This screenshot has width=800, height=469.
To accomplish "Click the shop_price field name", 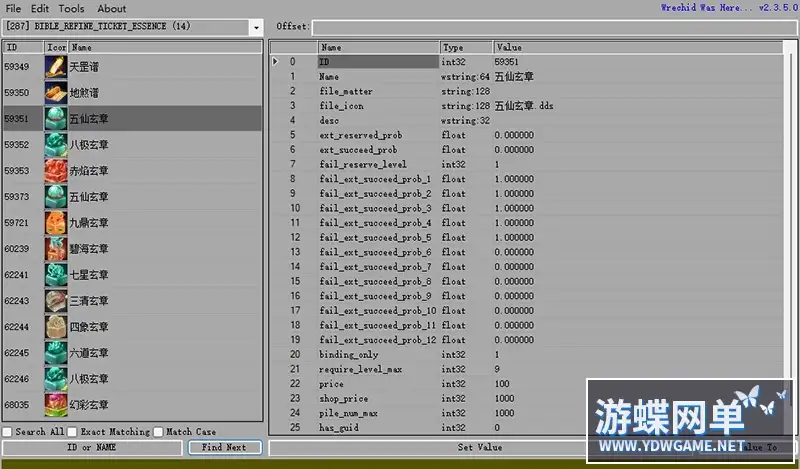I will 343,399.
